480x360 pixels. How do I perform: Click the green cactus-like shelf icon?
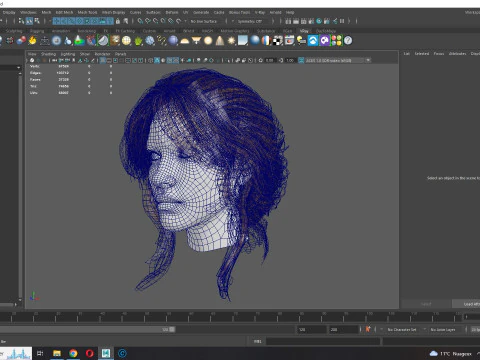tap(138, 41)
